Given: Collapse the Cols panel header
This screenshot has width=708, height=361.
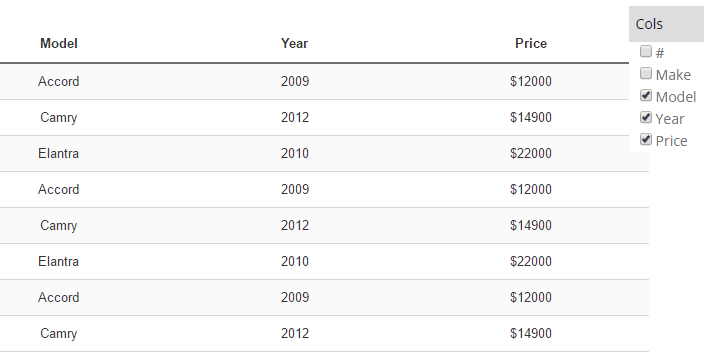Looking at the screenshot, I should click(666, 24).
